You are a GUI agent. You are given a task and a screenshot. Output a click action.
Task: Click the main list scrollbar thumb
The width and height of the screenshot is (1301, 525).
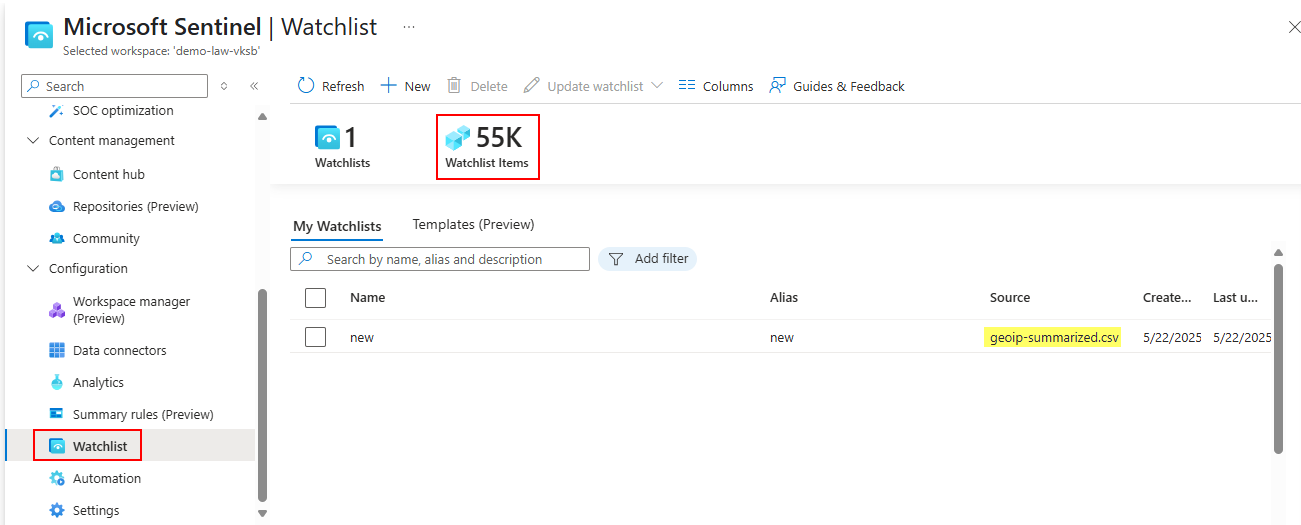click(x=1278, y=358)
